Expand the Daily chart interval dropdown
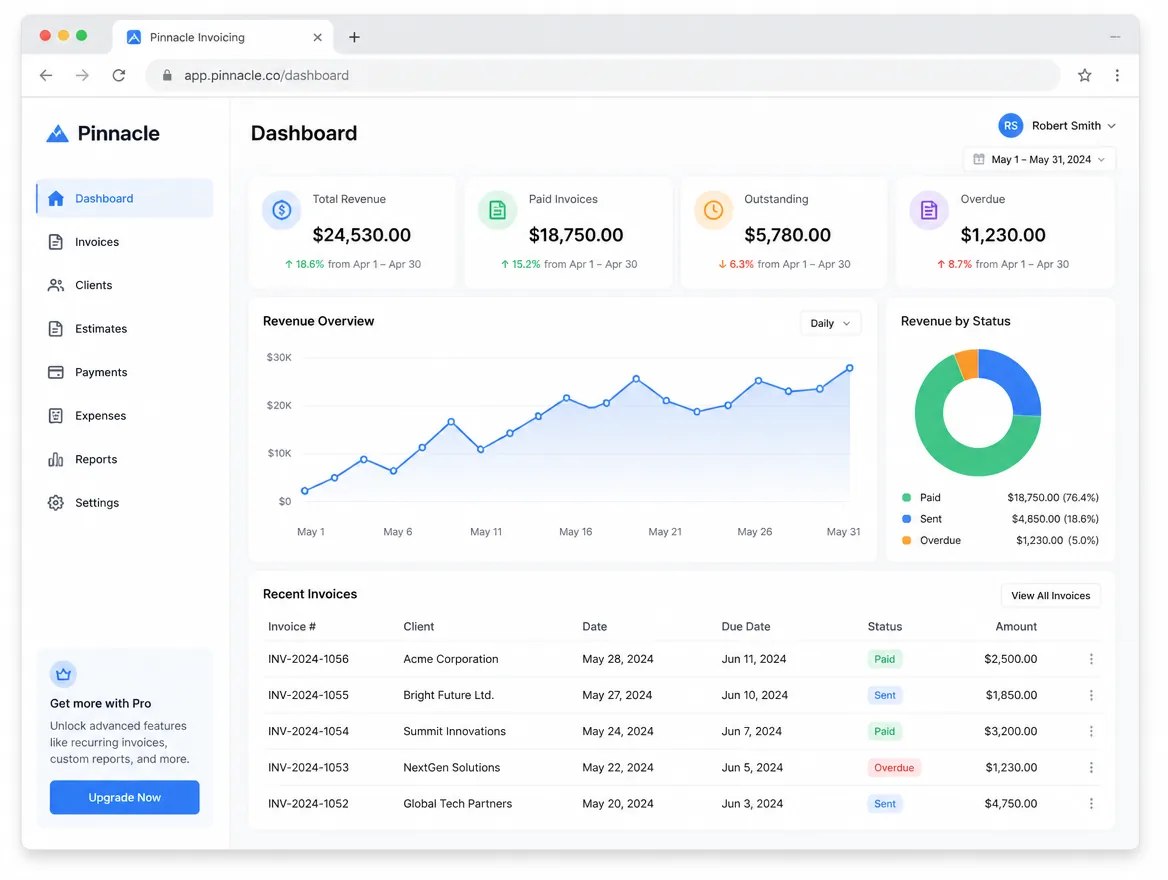 831,323
